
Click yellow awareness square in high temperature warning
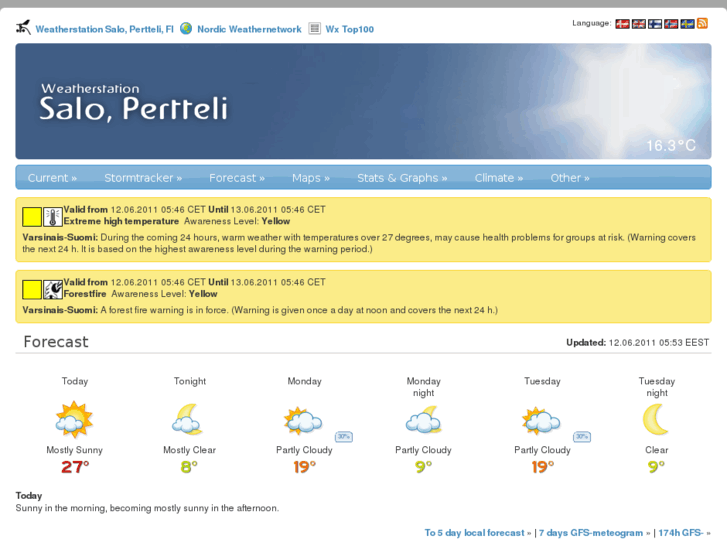coord(32,217)
